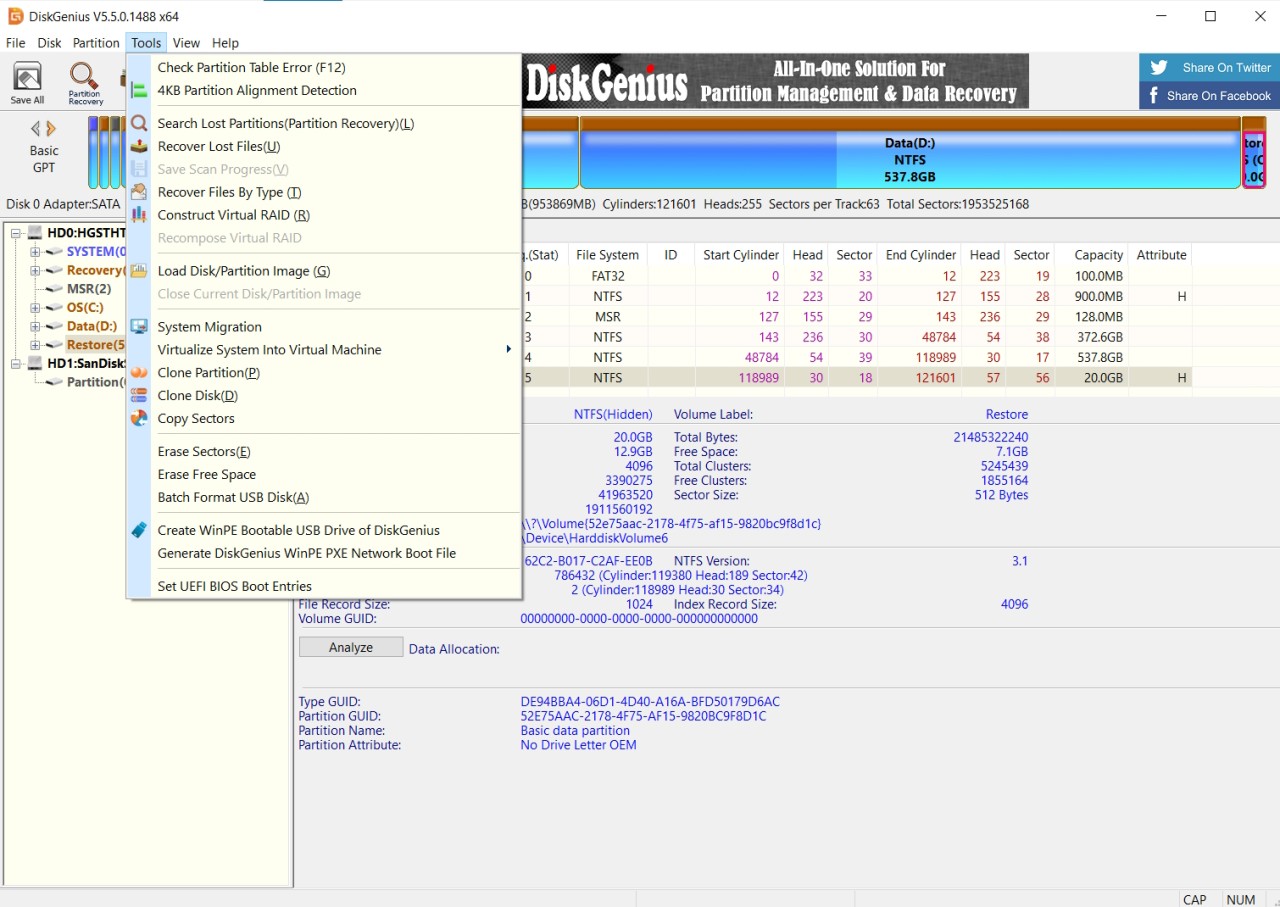This screenshot has height=907, width=1280.
Task: Choose Check Partition Table Error (F12)
Action: click(324, 68)
